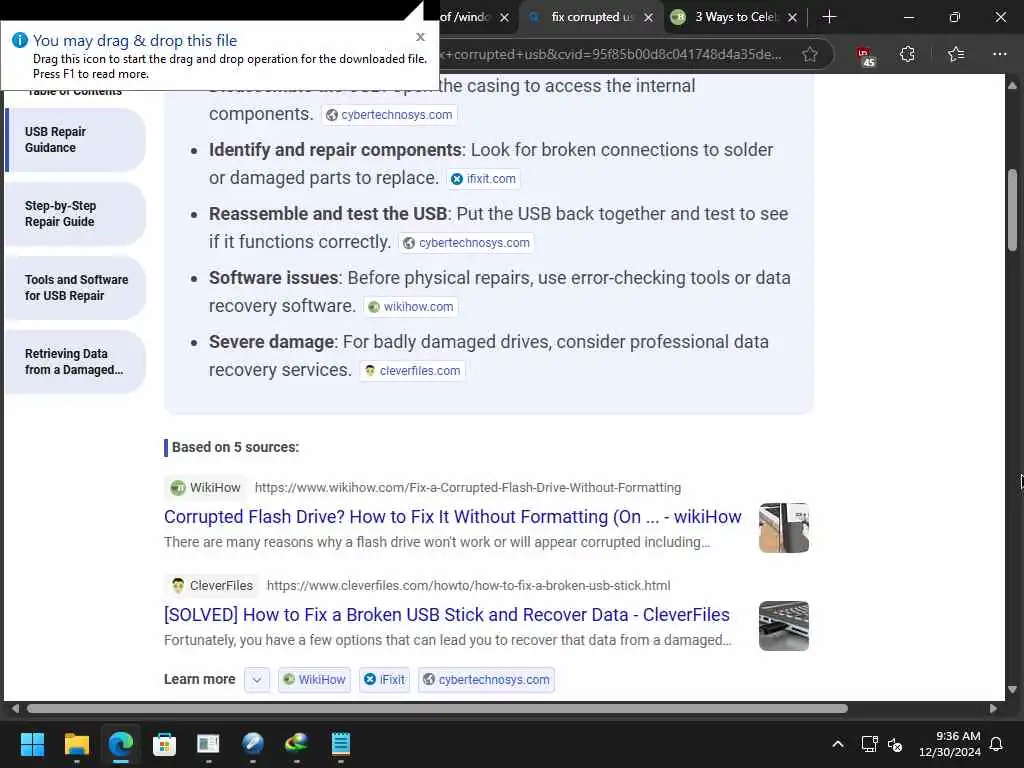Open the notifications bell icon
Screen dimensions: 1024x768
click(997, 744)
